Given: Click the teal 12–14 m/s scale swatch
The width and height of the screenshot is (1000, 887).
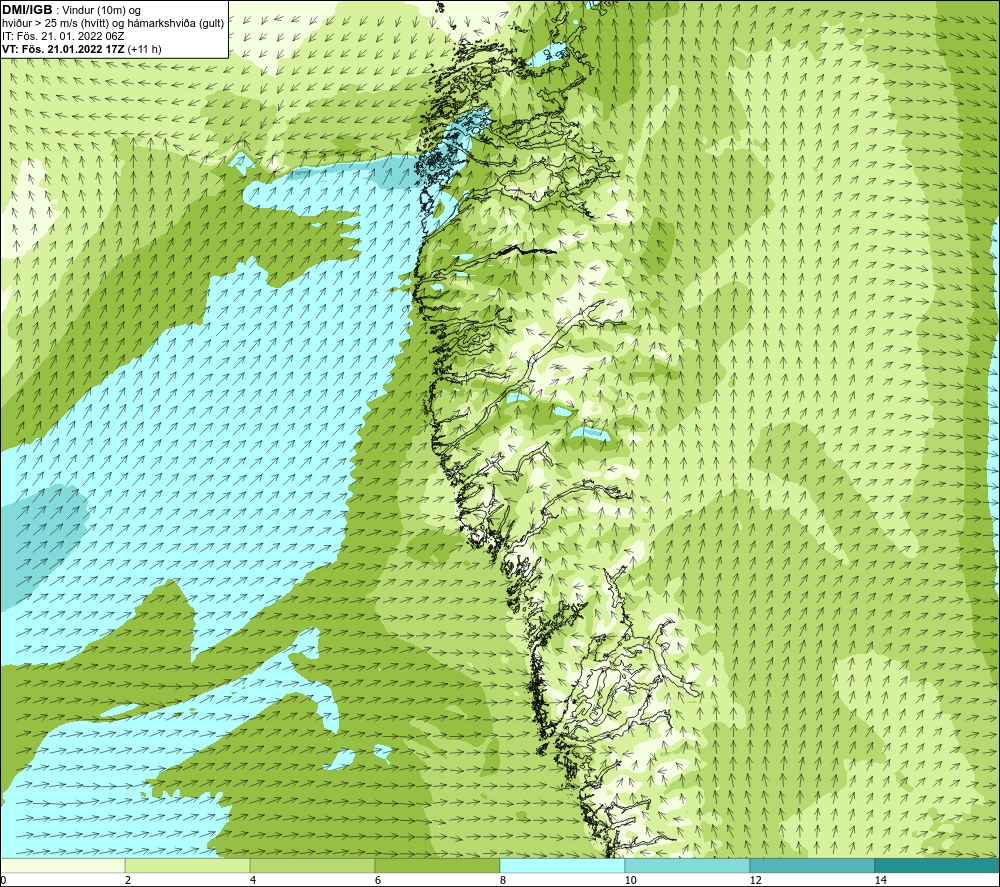Looking at the screenshot, I should [x=812, y=865].
